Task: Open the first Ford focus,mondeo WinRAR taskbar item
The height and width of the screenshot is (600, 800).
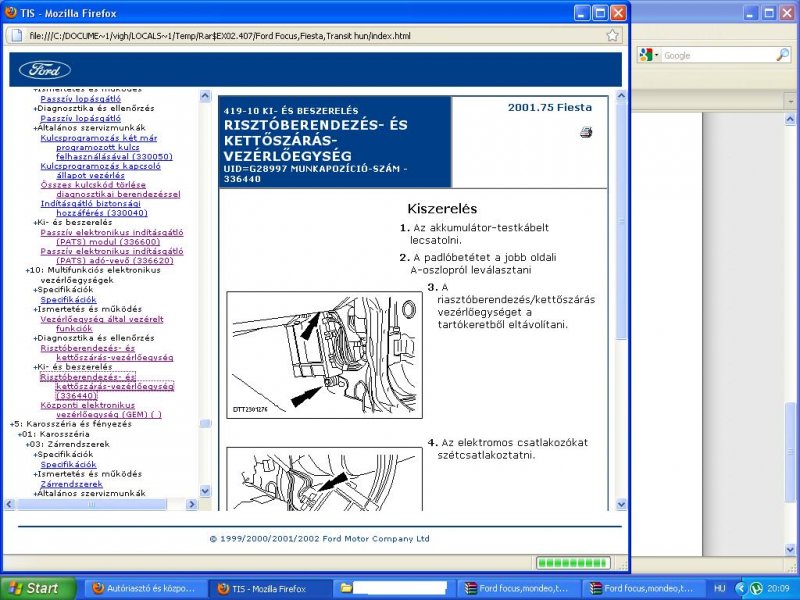Action: click(517, 588)
